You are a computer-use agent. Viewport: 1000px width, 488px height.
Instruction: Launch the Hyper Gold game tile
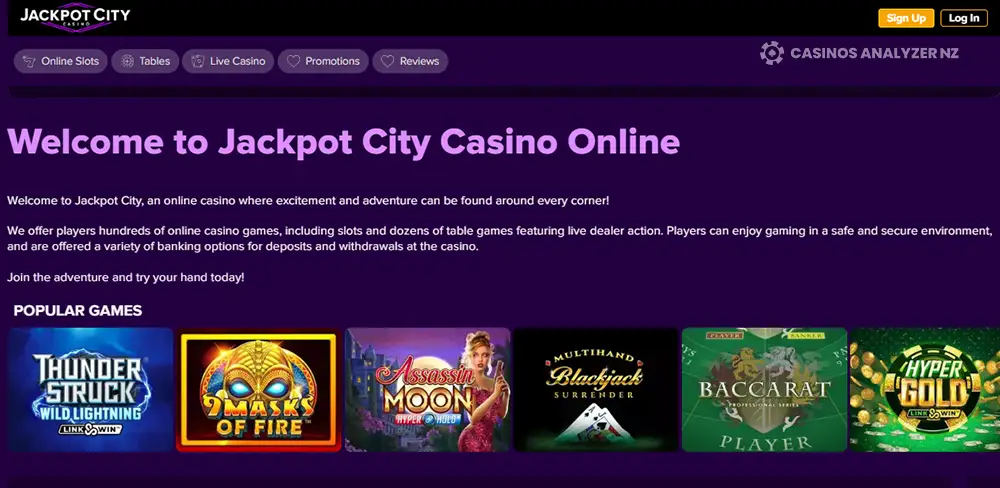pyautogui.click(x=925, y=390)
